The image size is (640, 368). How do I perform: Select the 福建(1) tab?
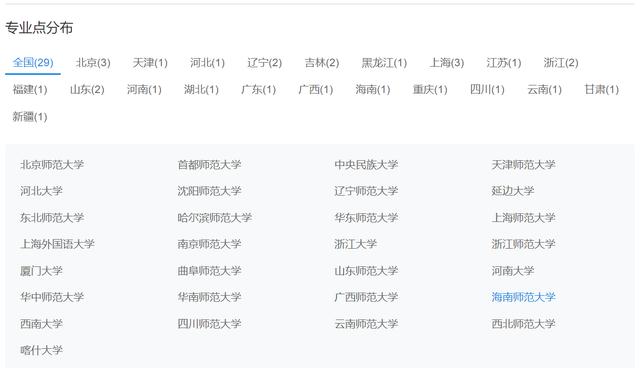point(30,89)
